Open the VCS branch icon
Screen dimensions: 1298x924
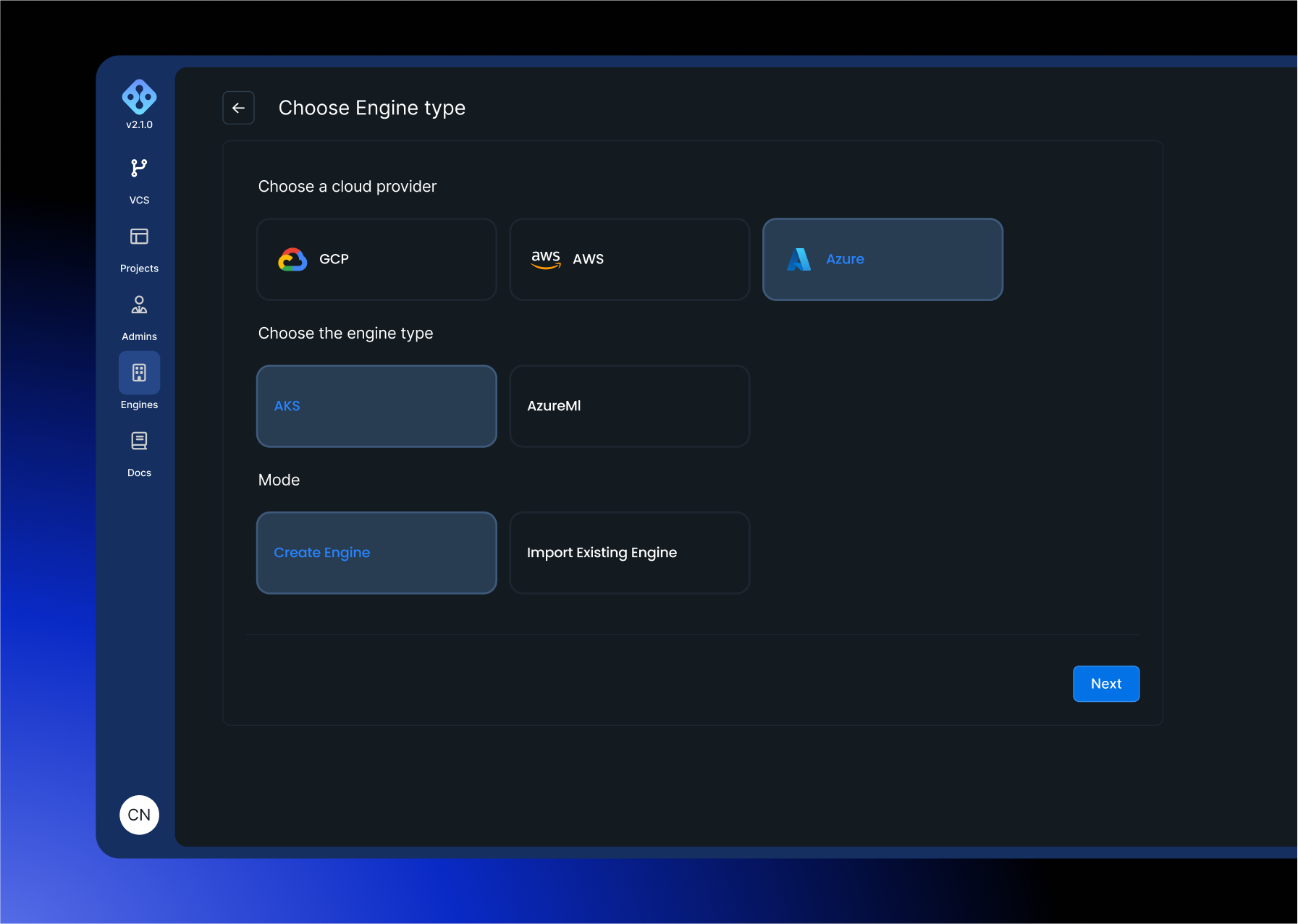coord(139,168)
